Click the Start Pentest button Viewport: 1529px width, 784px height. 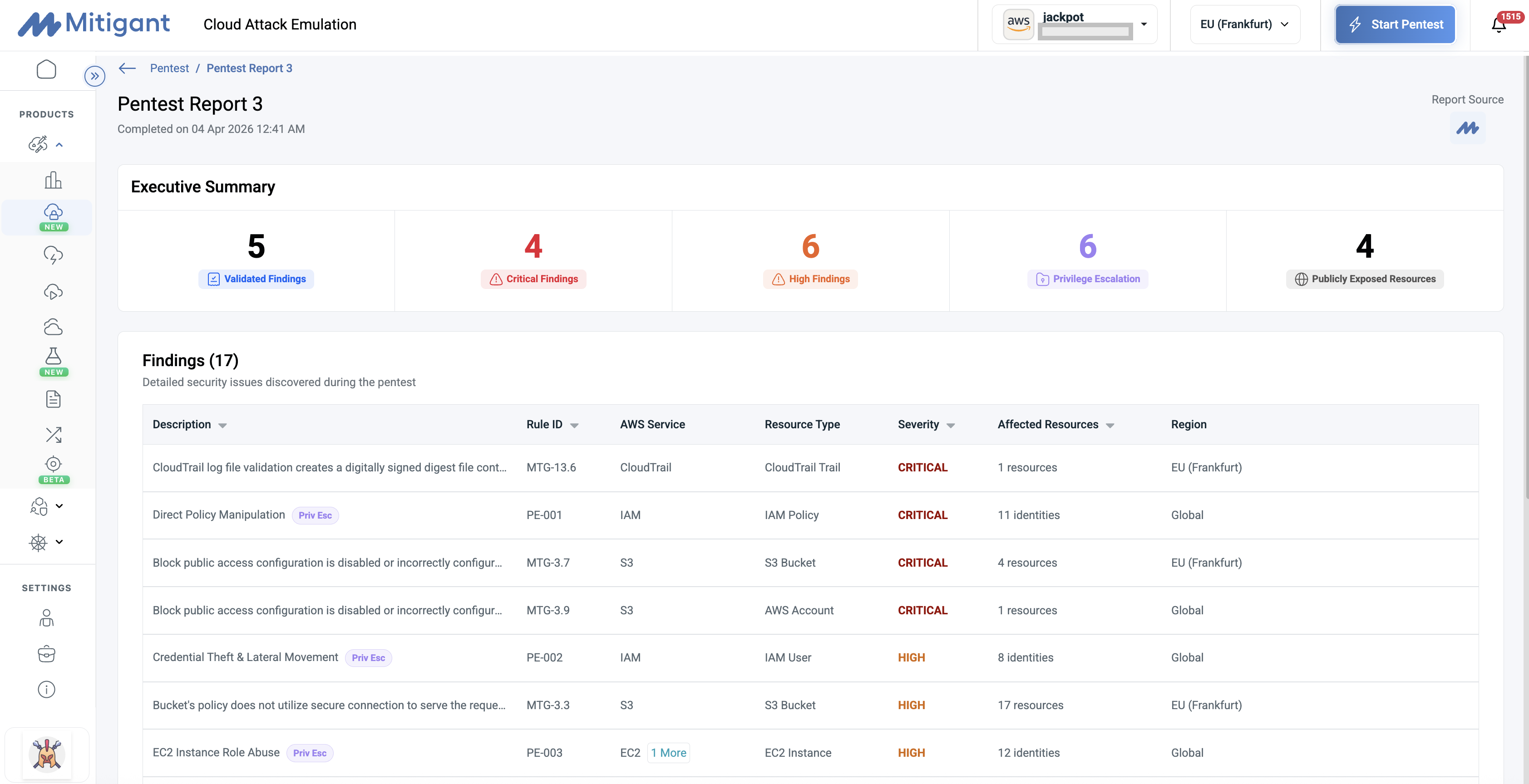coord(1395,24)
